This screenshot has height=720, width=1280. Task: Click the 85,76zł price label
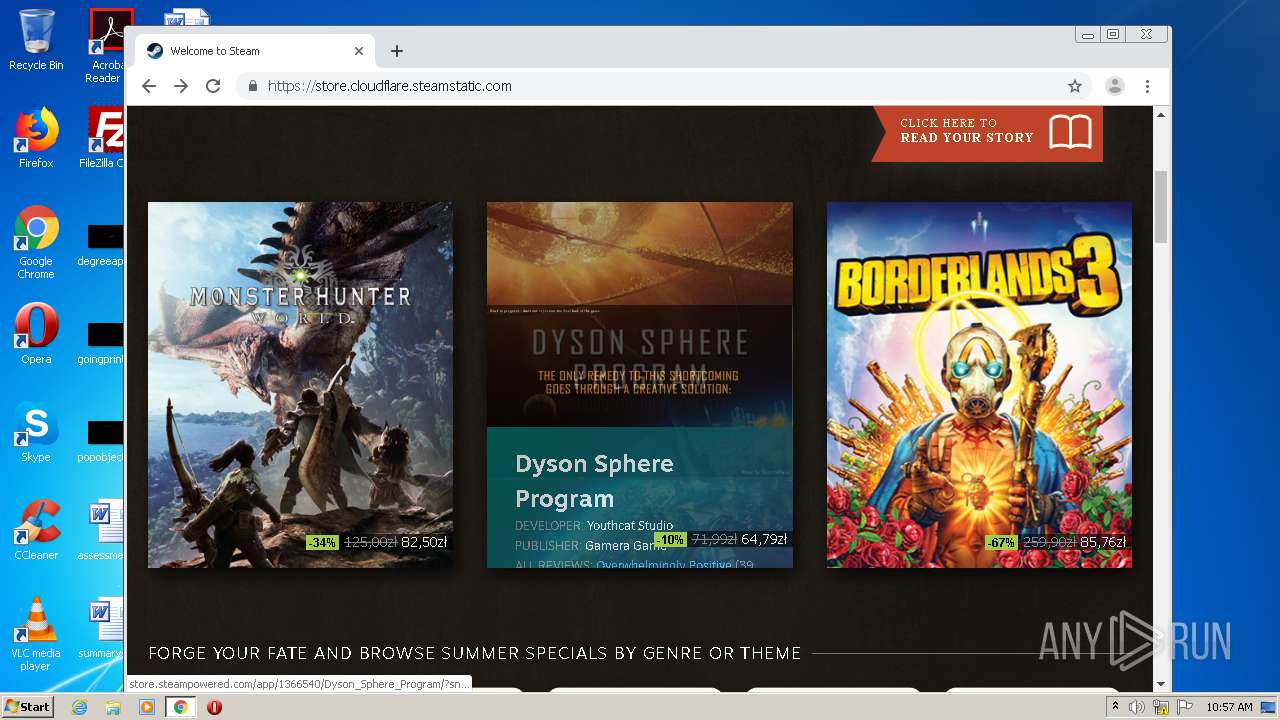click(x=1103, y=542)
